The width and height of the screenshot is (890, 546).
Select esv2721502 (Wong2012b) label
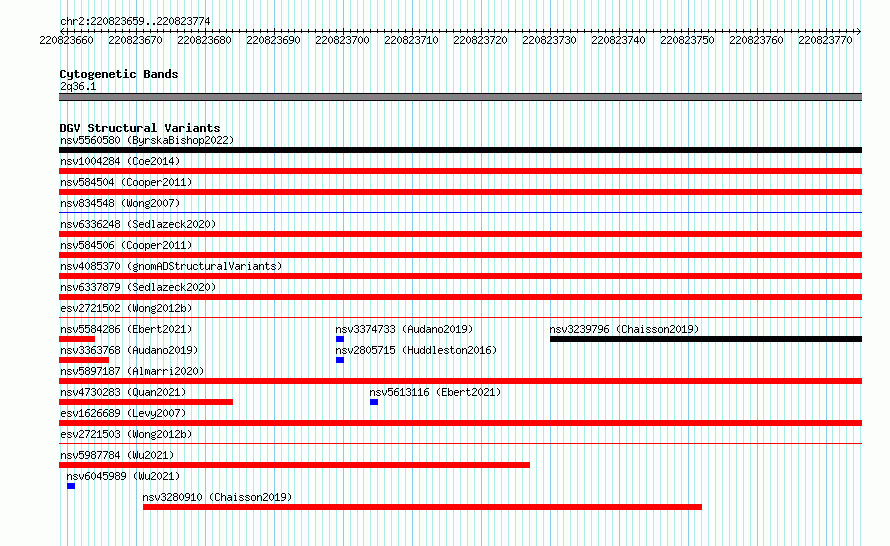pos(126,308)
